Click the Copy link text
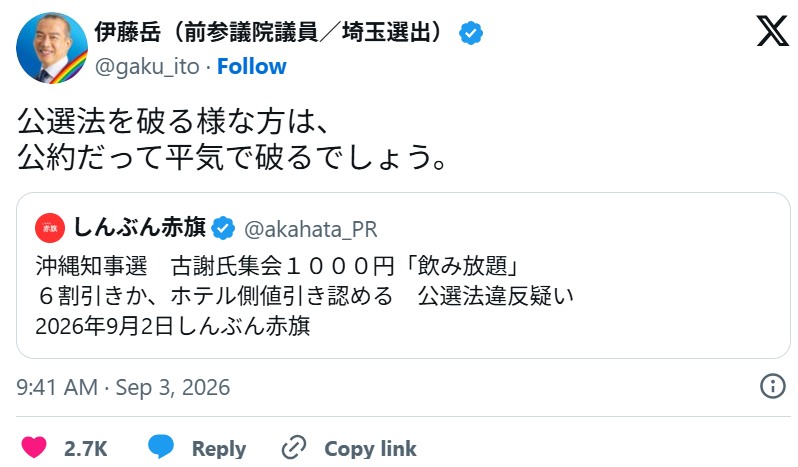 click(x=370, y=449)
